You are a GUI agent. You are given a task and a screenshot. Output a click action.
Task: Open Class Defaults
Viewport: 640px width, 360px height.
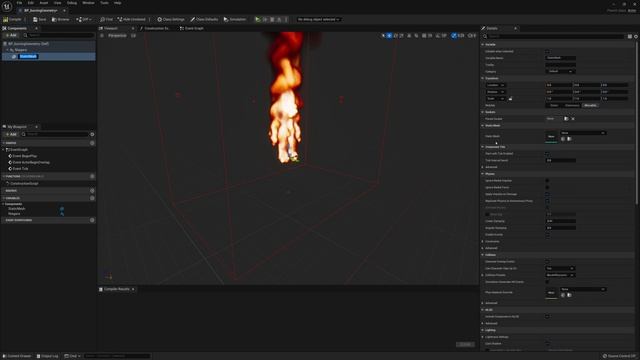204,19
